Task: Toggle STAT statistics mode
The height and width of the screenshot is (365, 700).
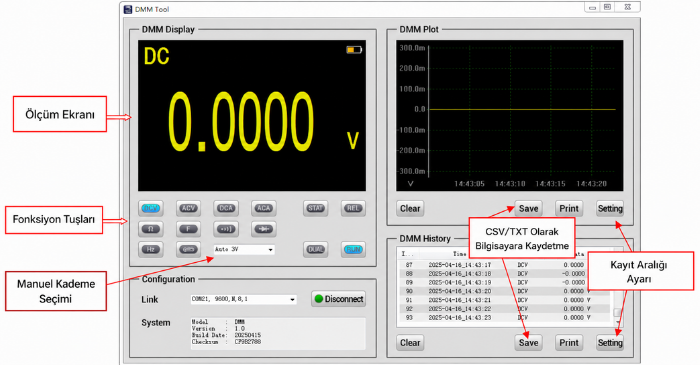Action: 316,208
